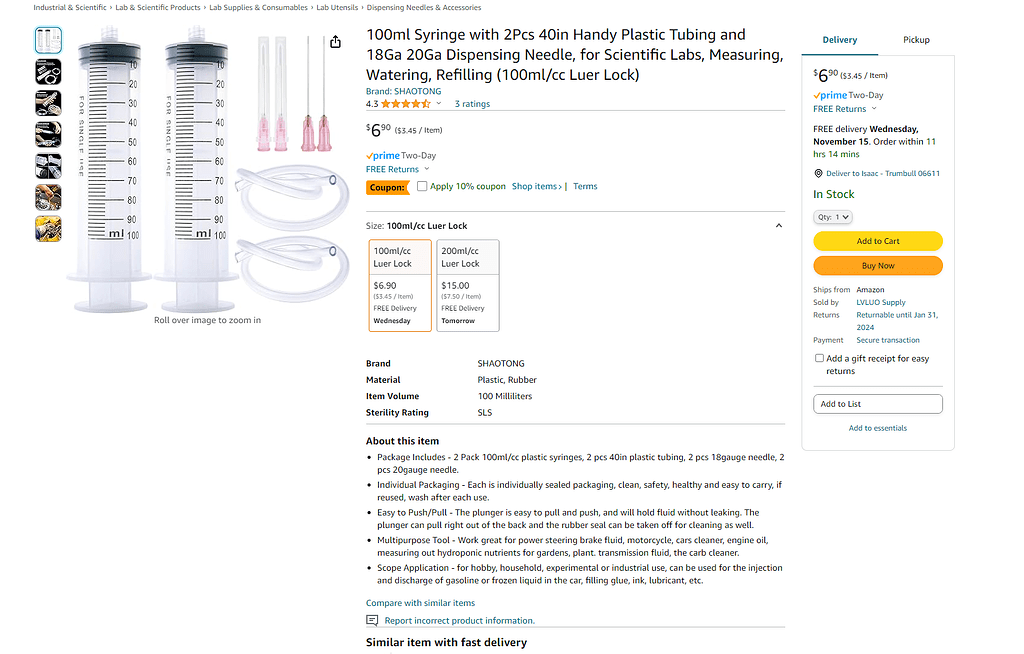View the LVLUO Supply seller page
1024x654 pixels.
pyautogui.click(x=880, y=302)
